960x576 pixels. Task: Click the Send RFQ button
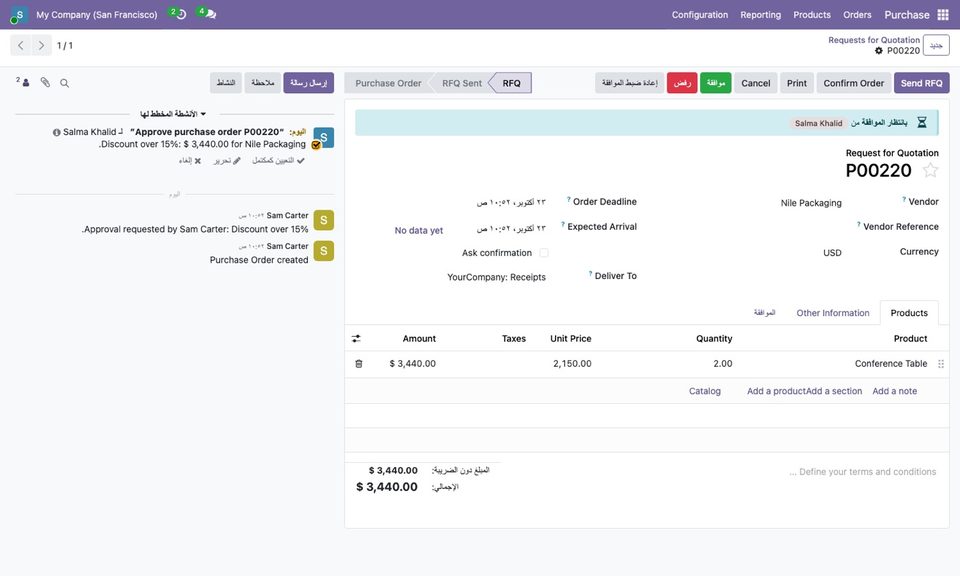(921, 83)
